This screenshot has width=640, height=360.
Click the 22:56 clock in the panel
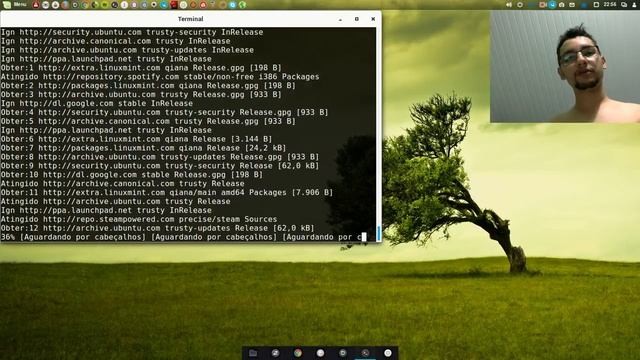tap(610, 4)
